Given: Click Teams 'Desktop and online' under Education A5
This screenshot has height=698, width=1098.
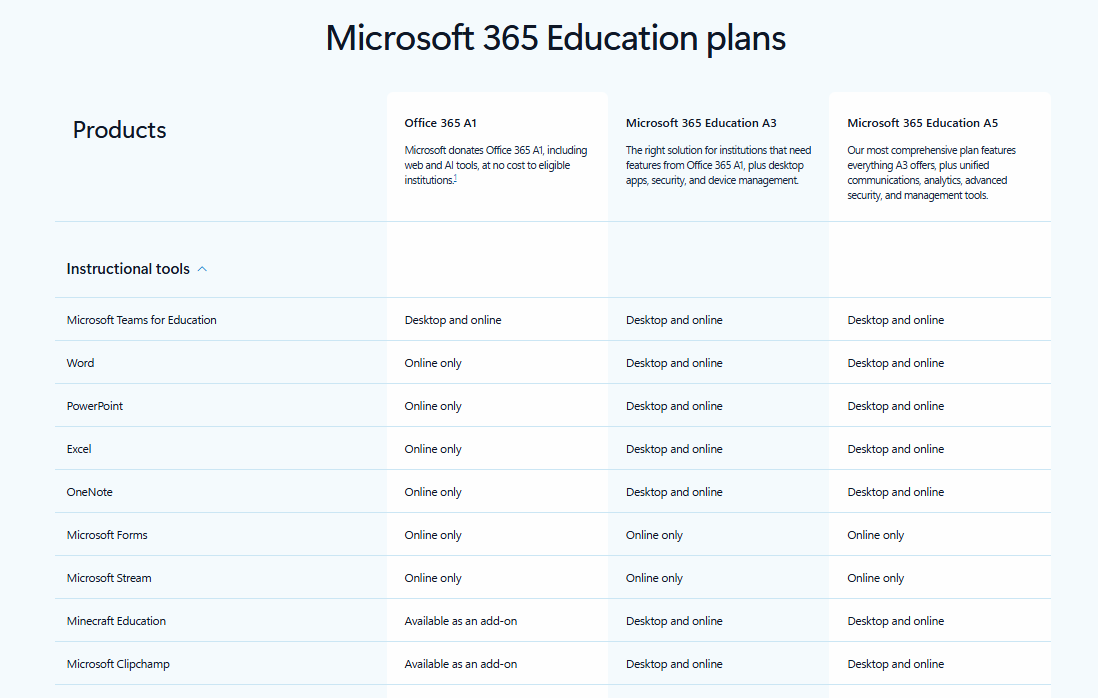Looking at the screenshot, I should point(896,320).
